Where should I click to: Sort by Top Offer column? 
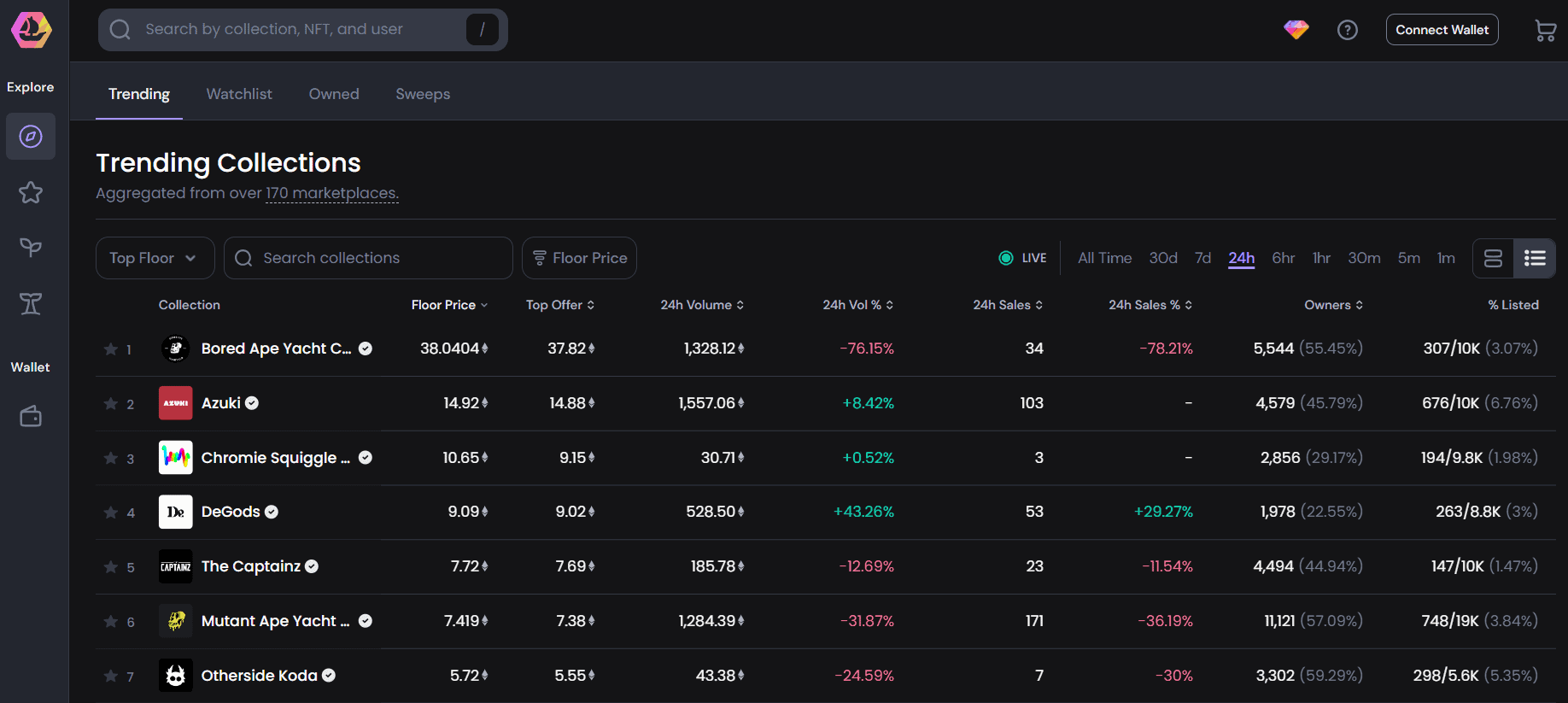pos(560,305)
